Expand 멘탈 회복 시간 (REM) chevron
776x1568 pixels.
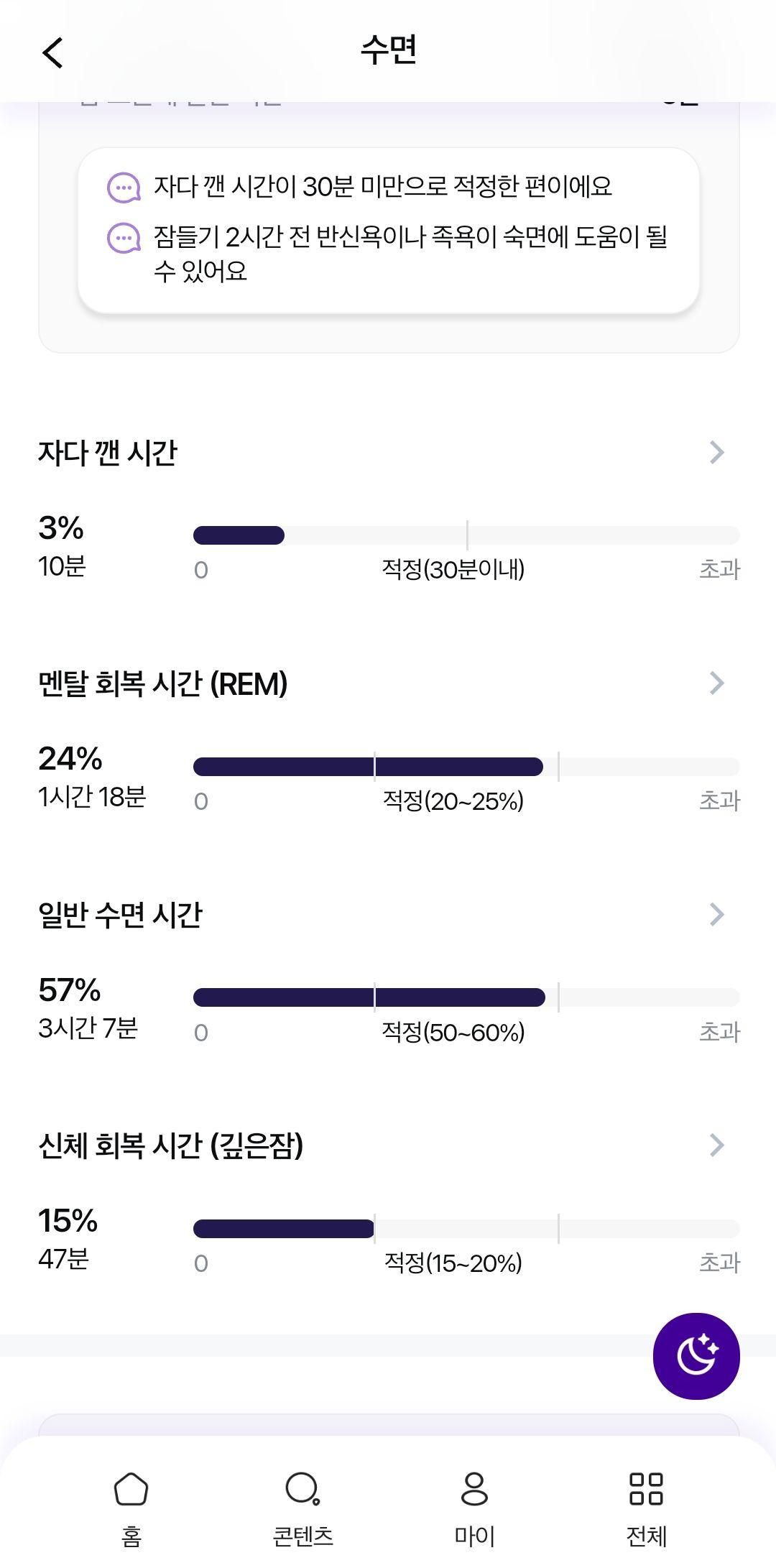[716, 683]
